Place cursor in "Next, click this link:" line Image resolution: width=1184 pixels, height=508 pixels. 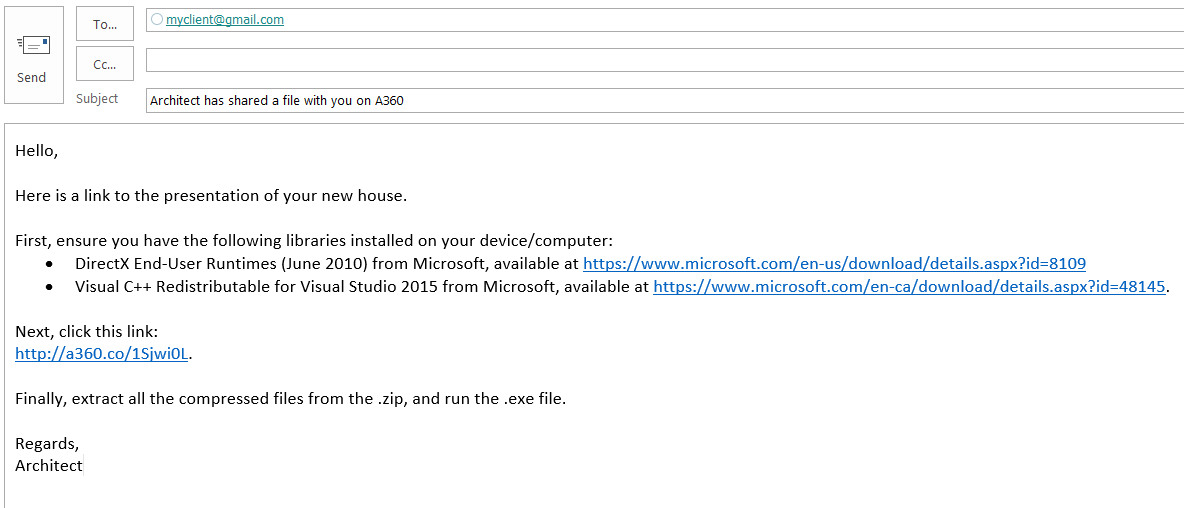pyautogui.click(x=86, y=331)
